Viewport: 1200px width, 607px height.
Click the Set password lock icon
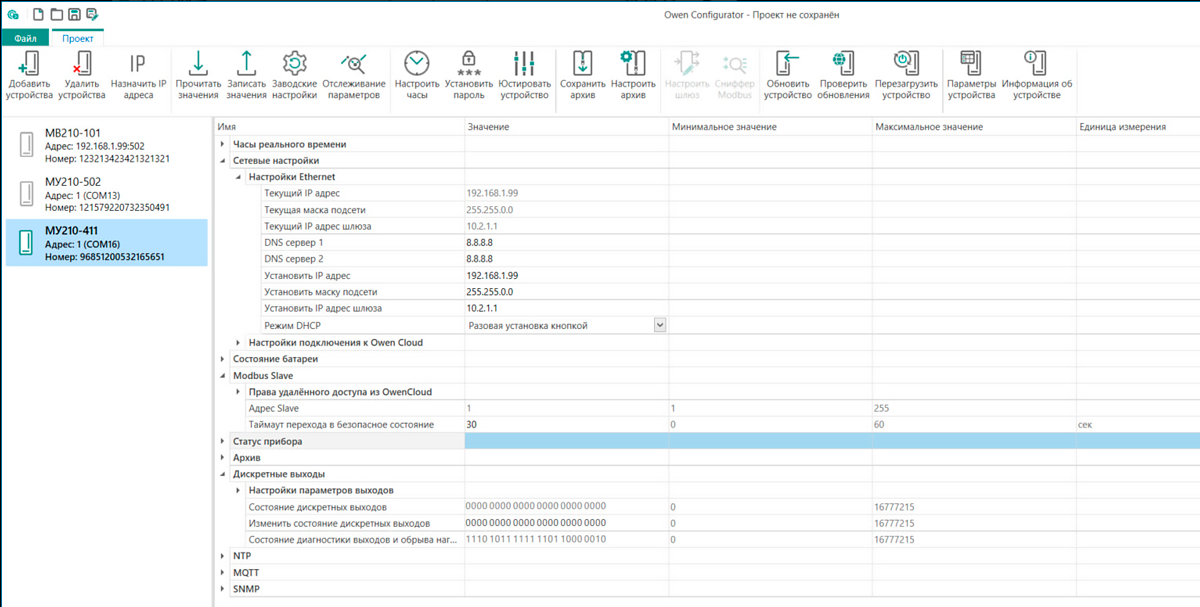[468, 64]
